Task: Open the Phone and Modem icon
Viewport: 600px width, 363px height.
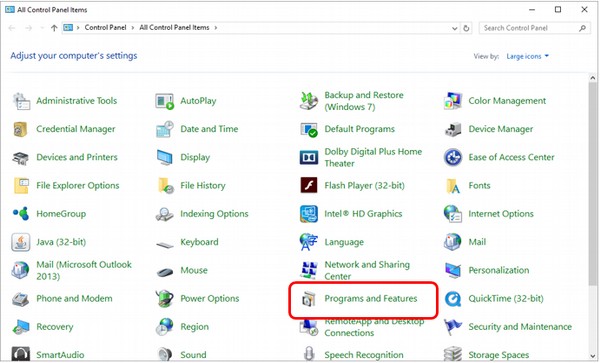Action: (21, 299)
